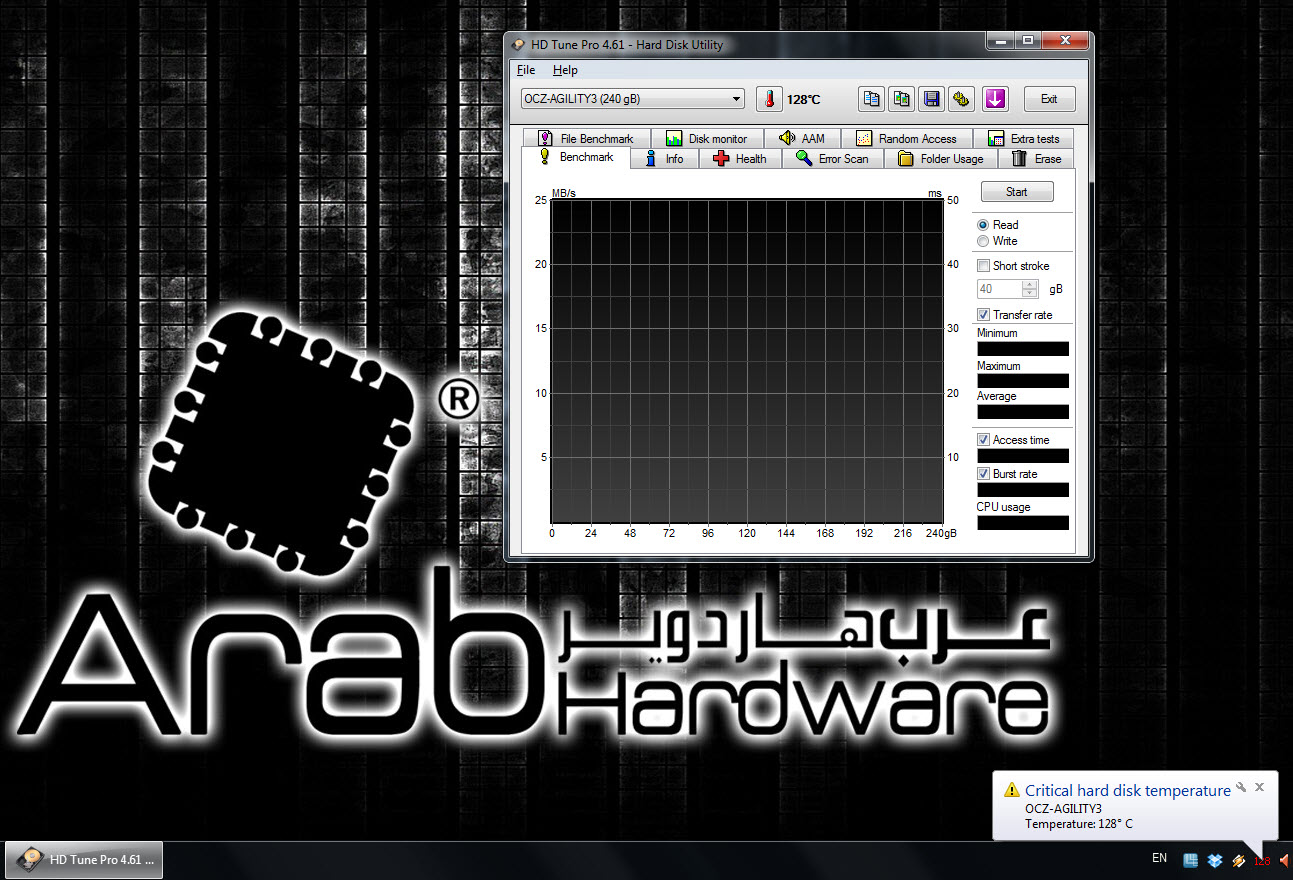Copy results text to clipboard icon
The image size is (1293, 880).
tap(872, 99)
